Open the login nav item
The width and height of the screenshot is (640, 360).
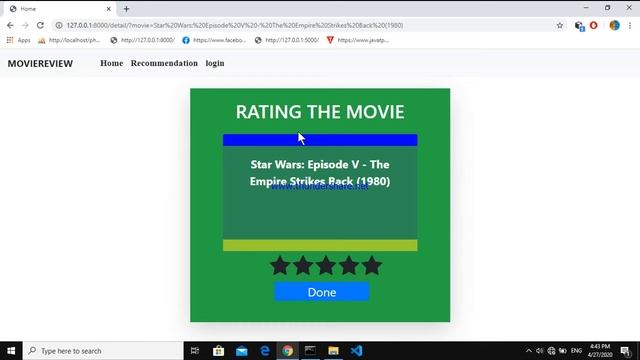click(x=215, y=63)
